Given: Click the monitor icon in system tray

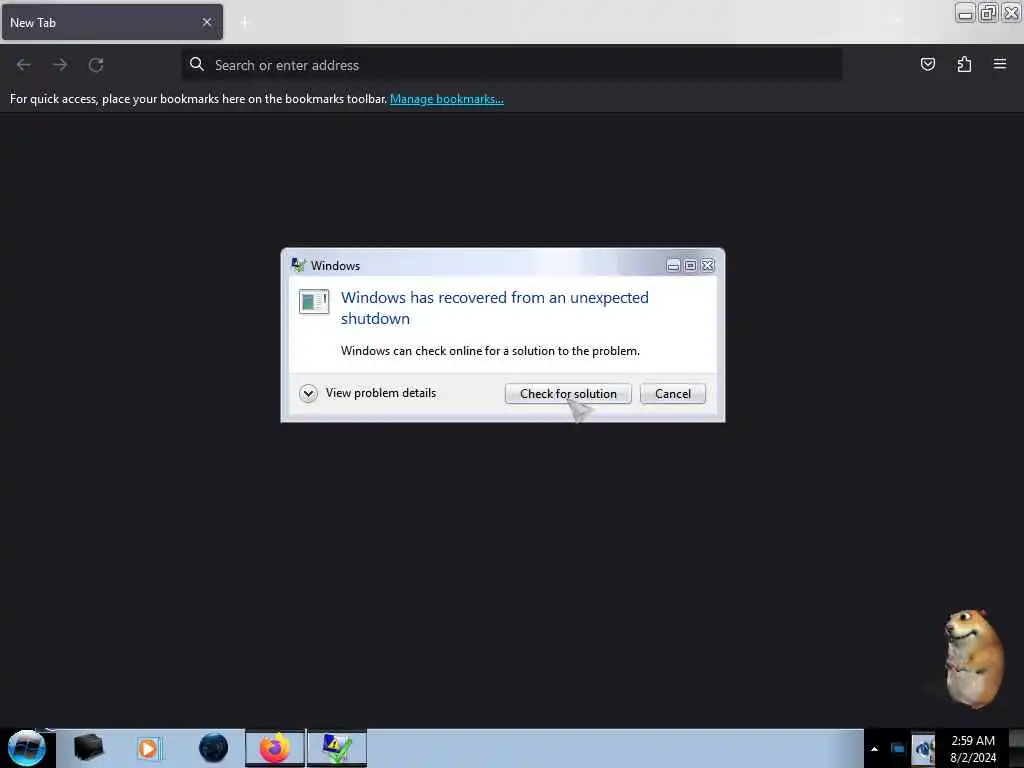Looking at the screenshot, I should tap(898, 749).
